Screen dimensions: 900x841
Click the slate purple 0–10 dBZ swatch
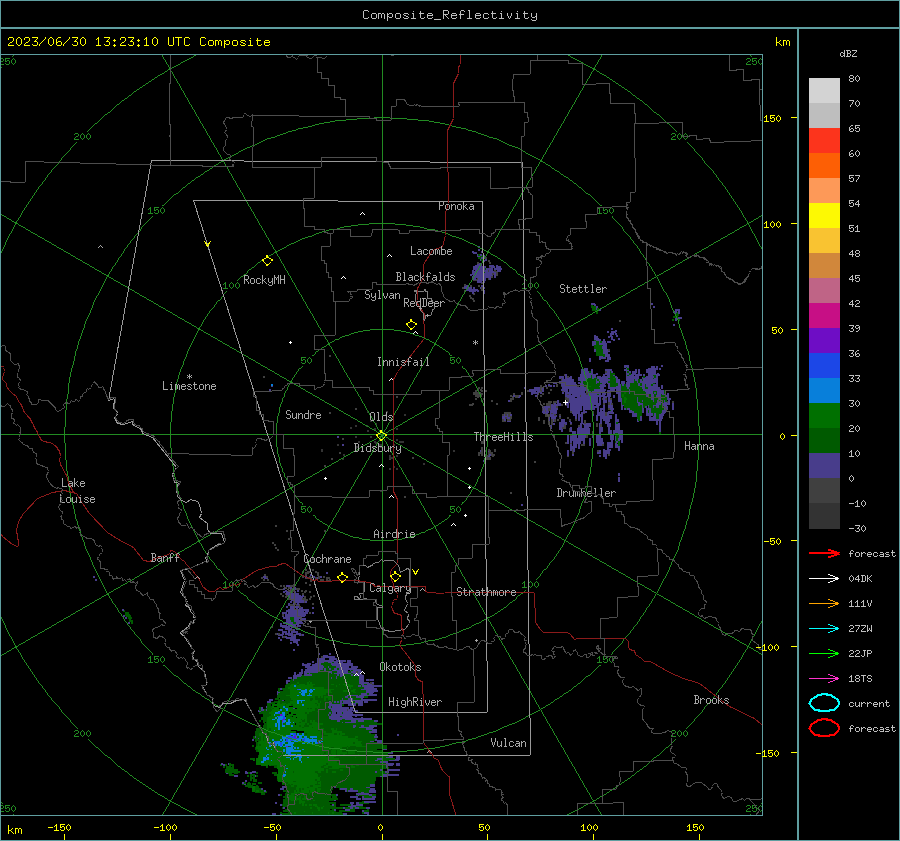click(824, 466)
